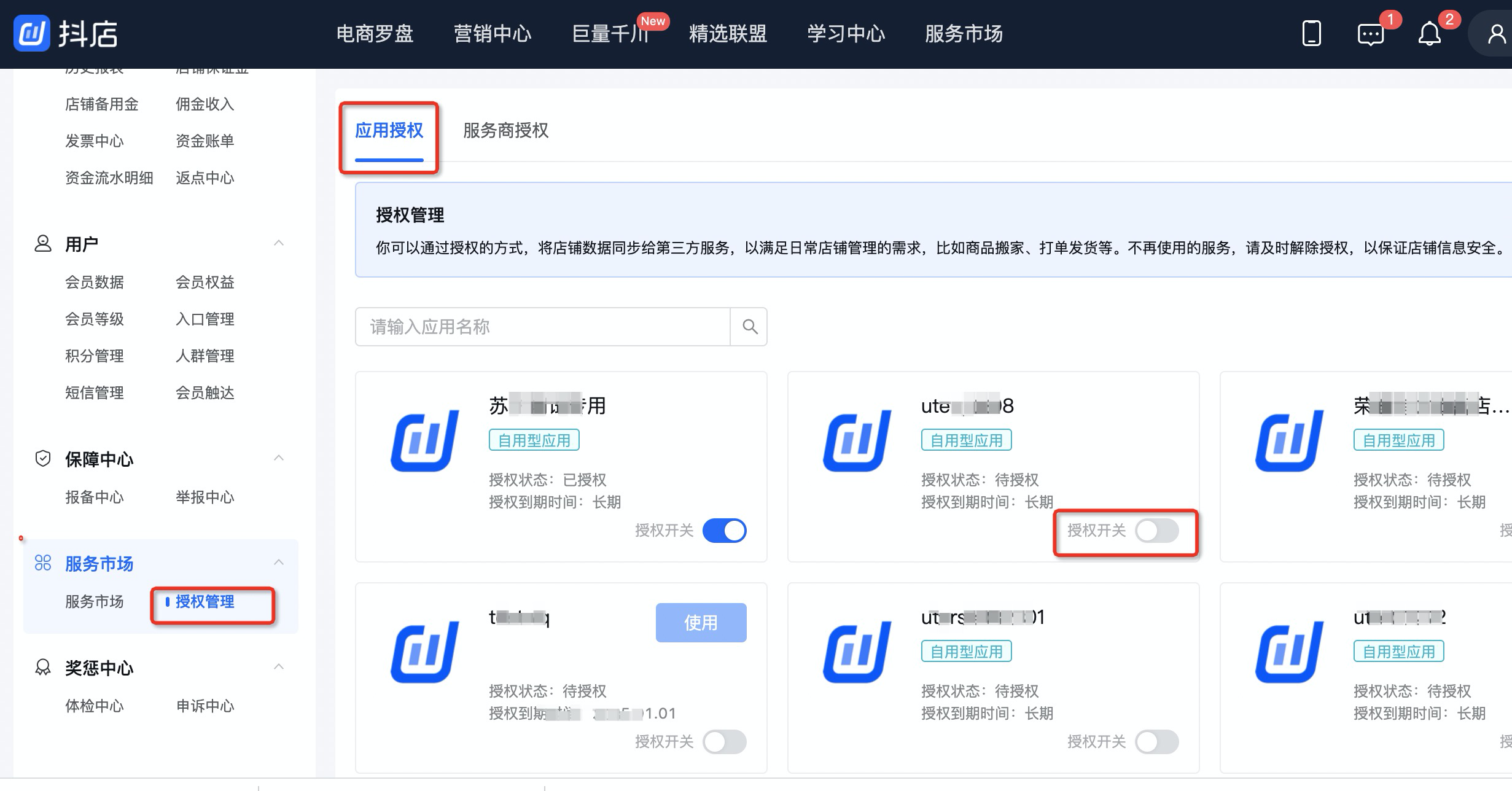Open 短信管理 in sidebar

coord(95,393)
